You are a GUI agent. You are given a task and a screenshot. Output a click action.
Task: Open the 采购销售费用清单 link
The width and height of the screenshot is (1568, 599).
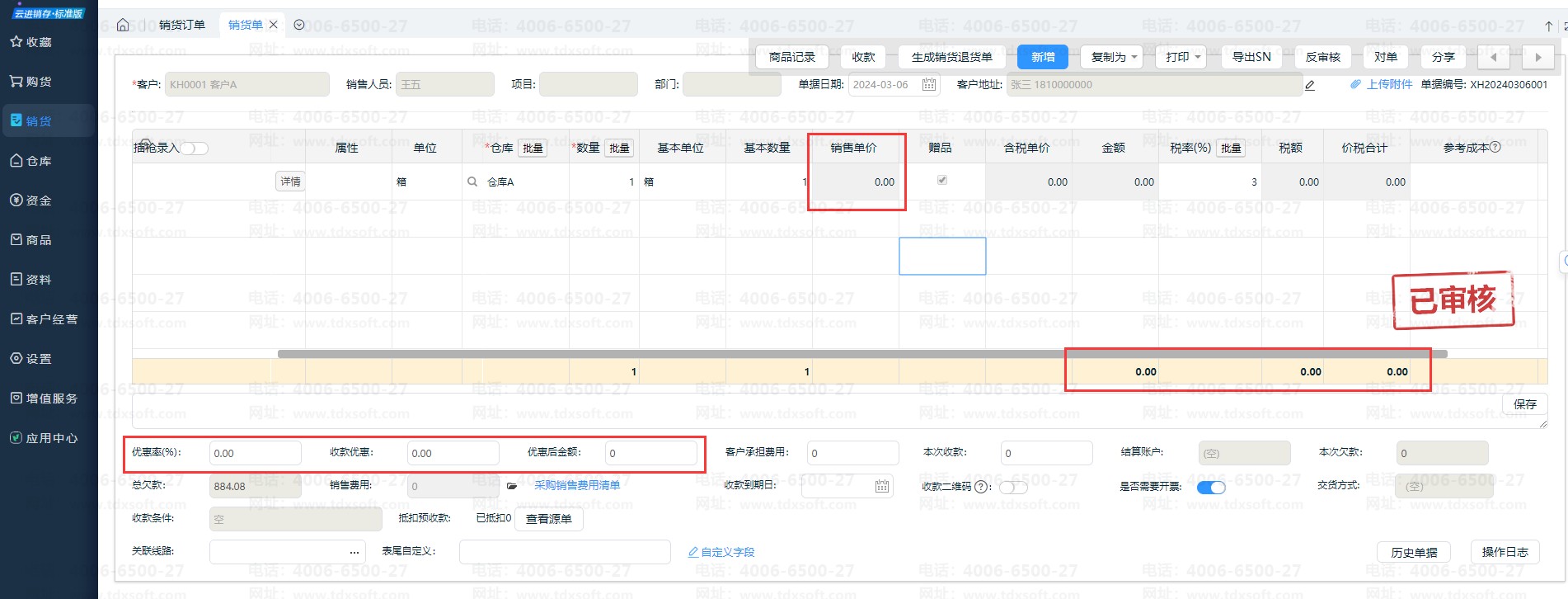pos(577,485)
